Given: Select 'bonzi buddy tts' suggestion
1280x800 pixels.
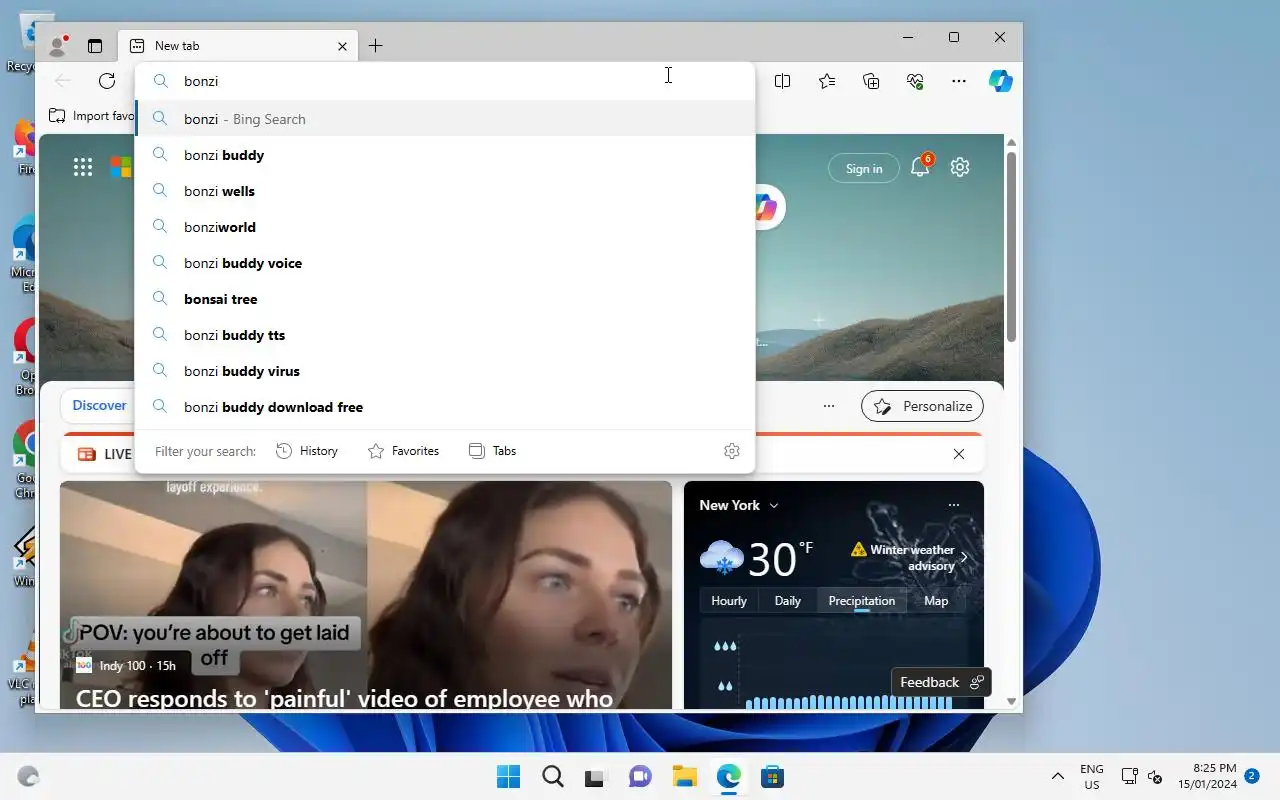Looking at the screenshot, I should pos(445,335).
